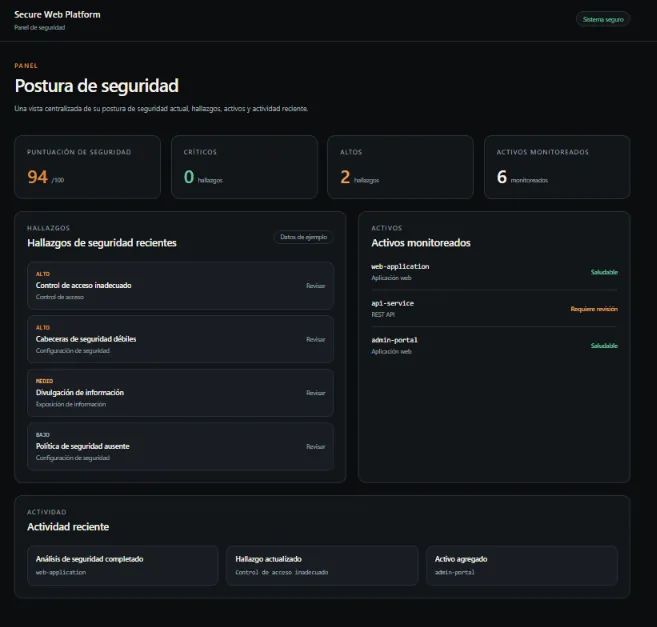The height and width of the screenshot is (627, 657).
Task: Open Revisar for Cabeceras de seguridad débiles
Action: click(316, 339)
